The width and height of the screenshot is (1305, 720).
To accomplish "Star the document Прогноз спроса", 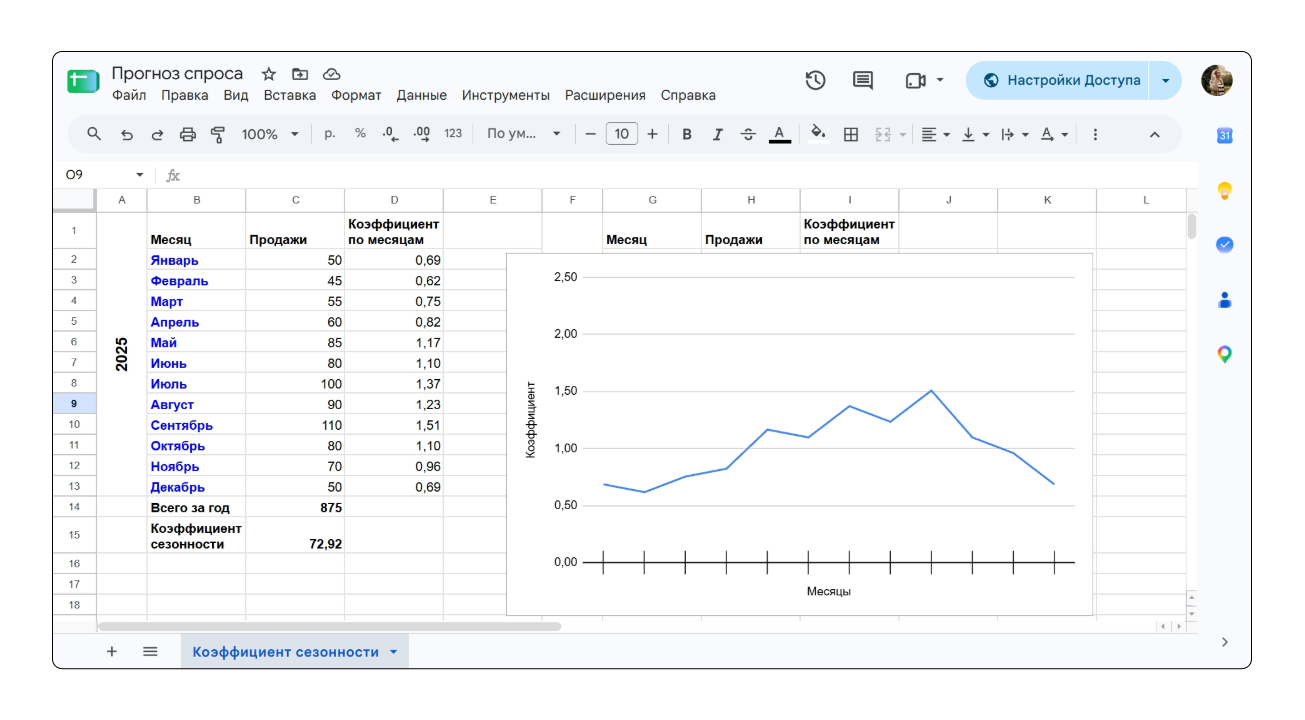I will click(269, 74).
